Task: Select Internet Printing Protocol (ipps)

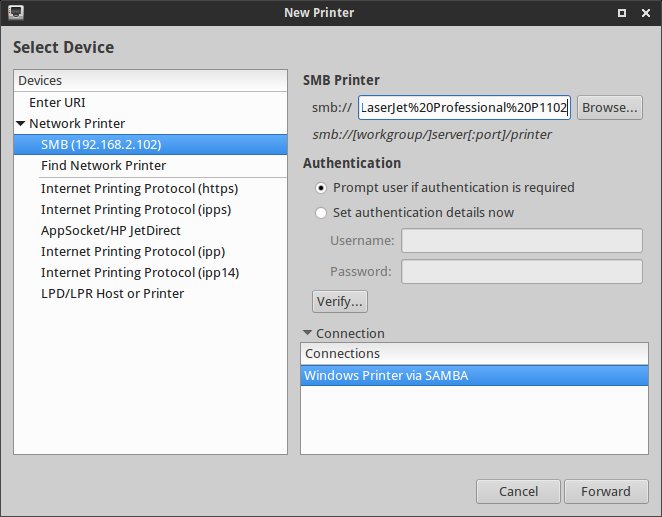Action: [x=136, y=209]
